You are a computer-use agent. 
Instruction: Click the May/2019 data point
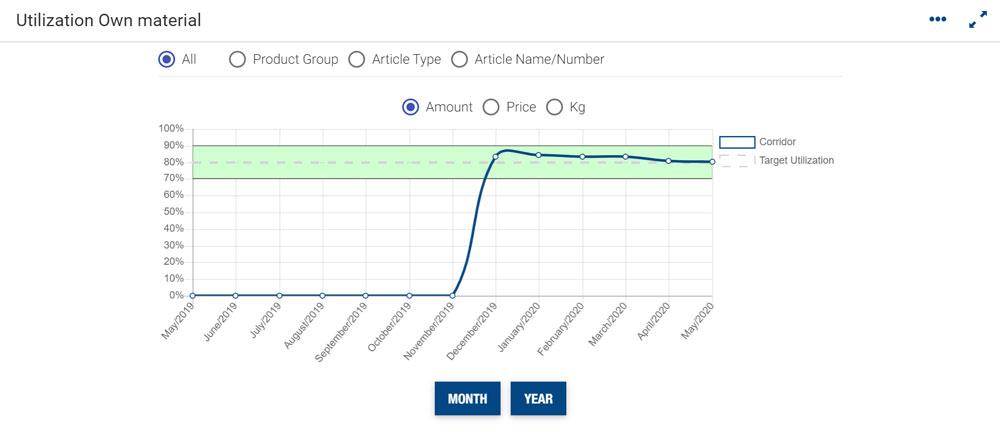coord(192,295)
